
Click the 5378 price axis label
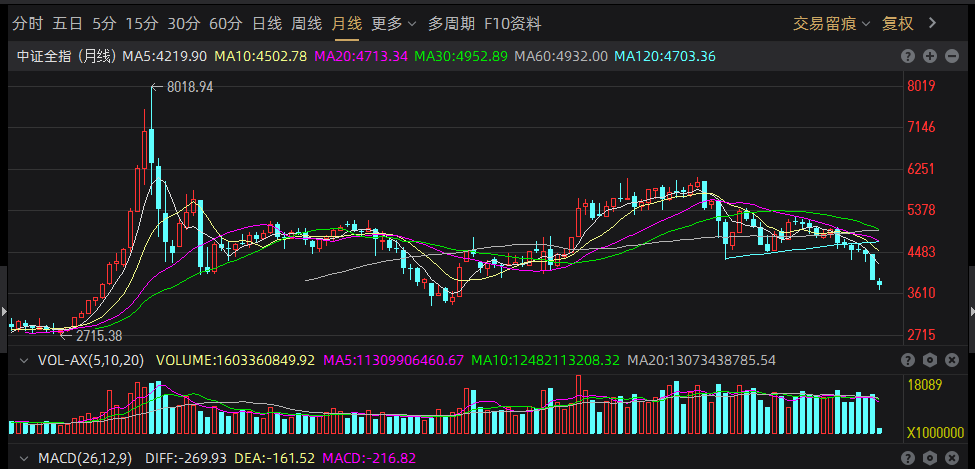click(923, 210)
